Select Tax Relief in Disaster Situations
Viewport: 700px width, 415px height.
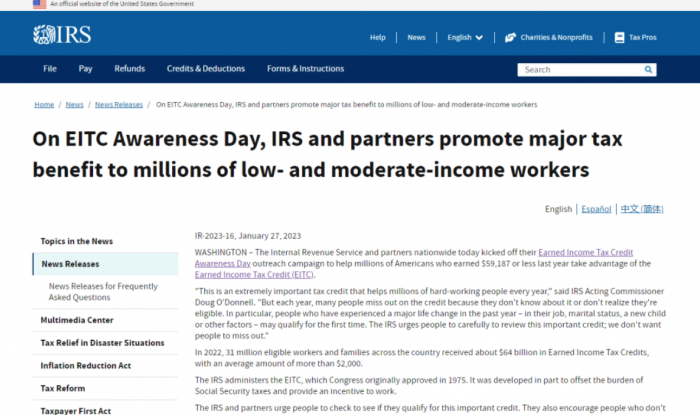[102, 343]
